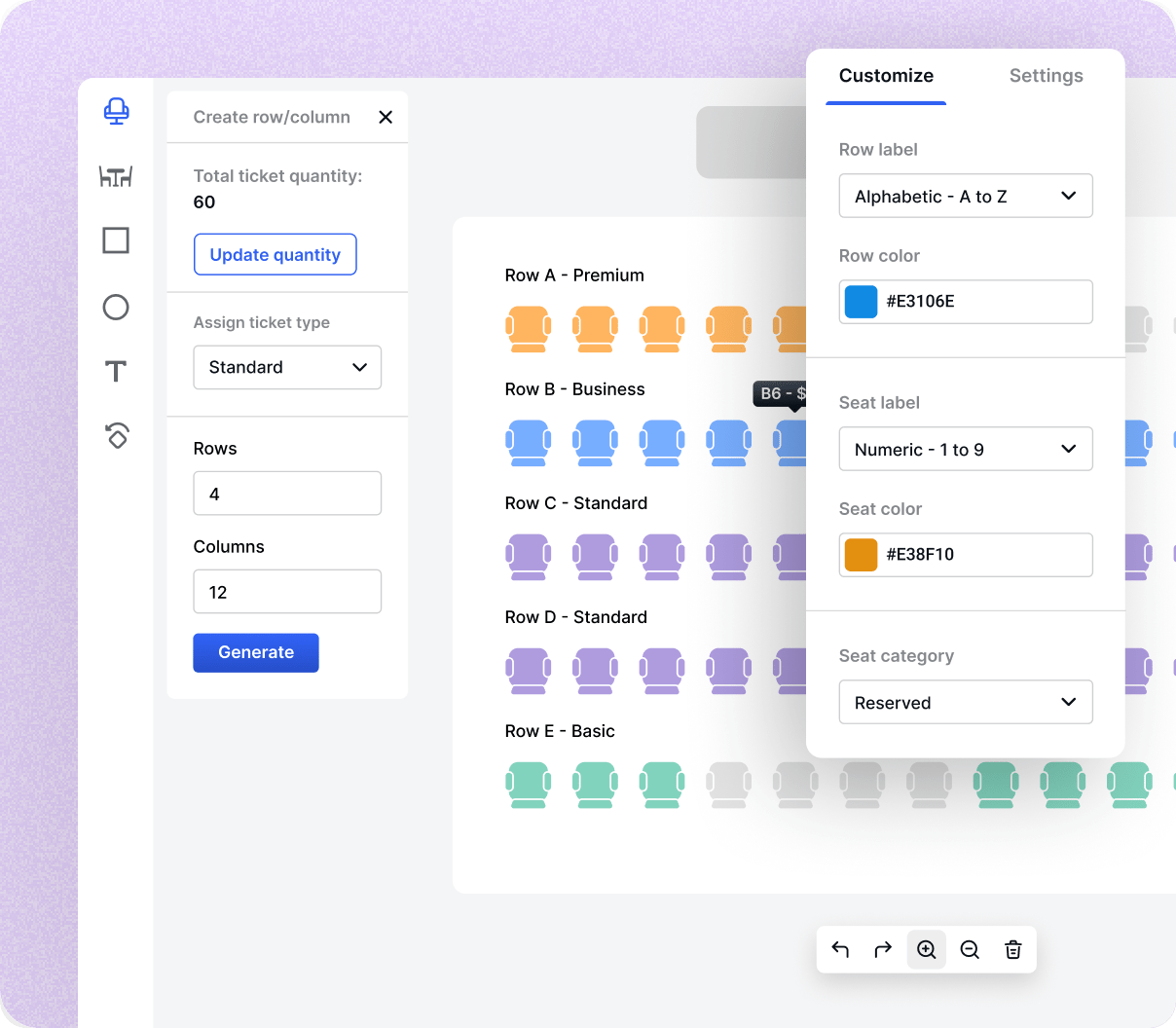Choose the circle shape tool
This screenshot has height=1028, width=1176.
click(116, 308)
